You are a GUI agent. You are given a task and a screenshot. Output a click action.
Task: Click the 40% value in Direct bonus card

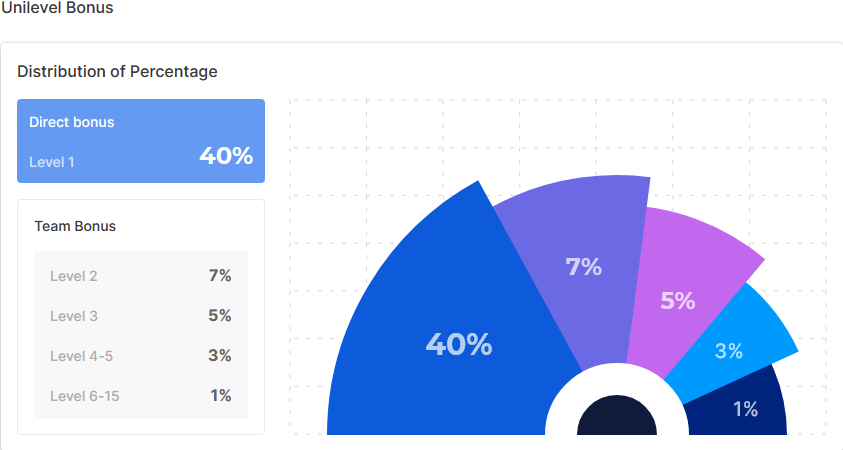tap(225, 156)
